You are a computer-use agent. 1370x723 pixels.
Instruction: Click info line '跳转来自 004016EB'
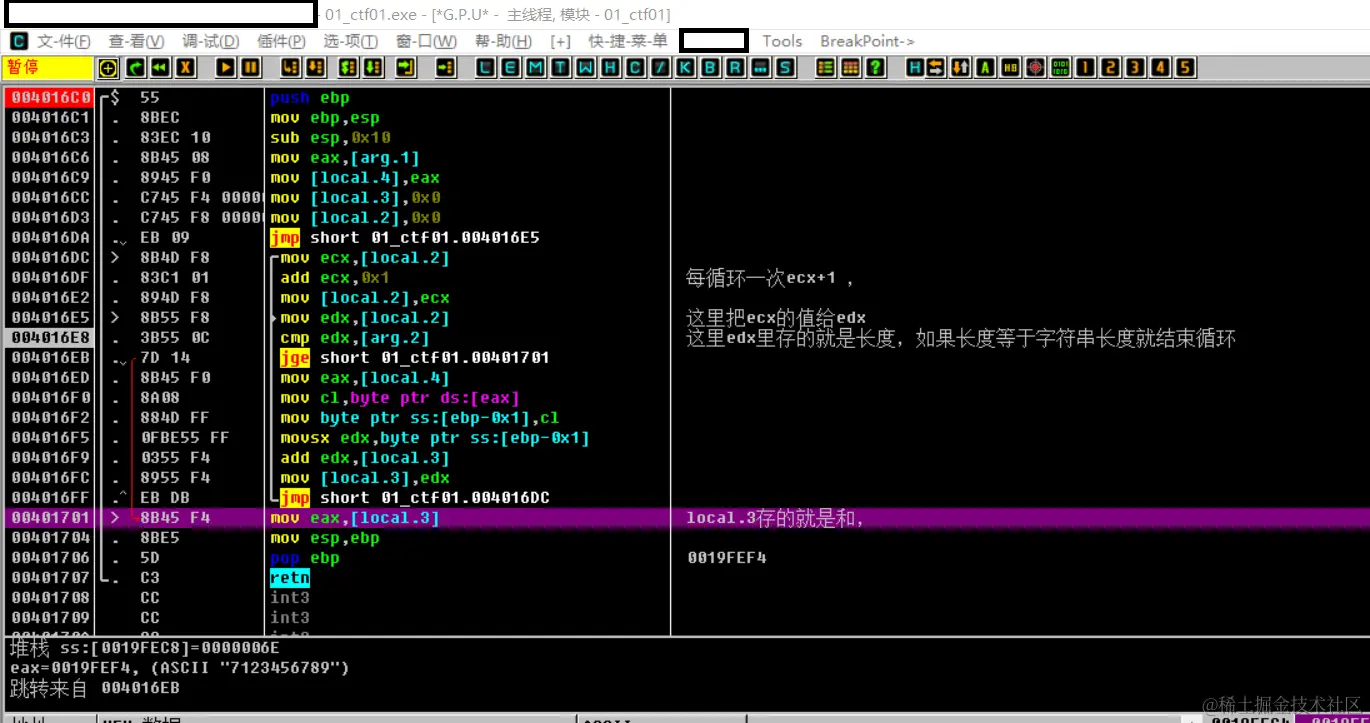click(x=95, y=688)
